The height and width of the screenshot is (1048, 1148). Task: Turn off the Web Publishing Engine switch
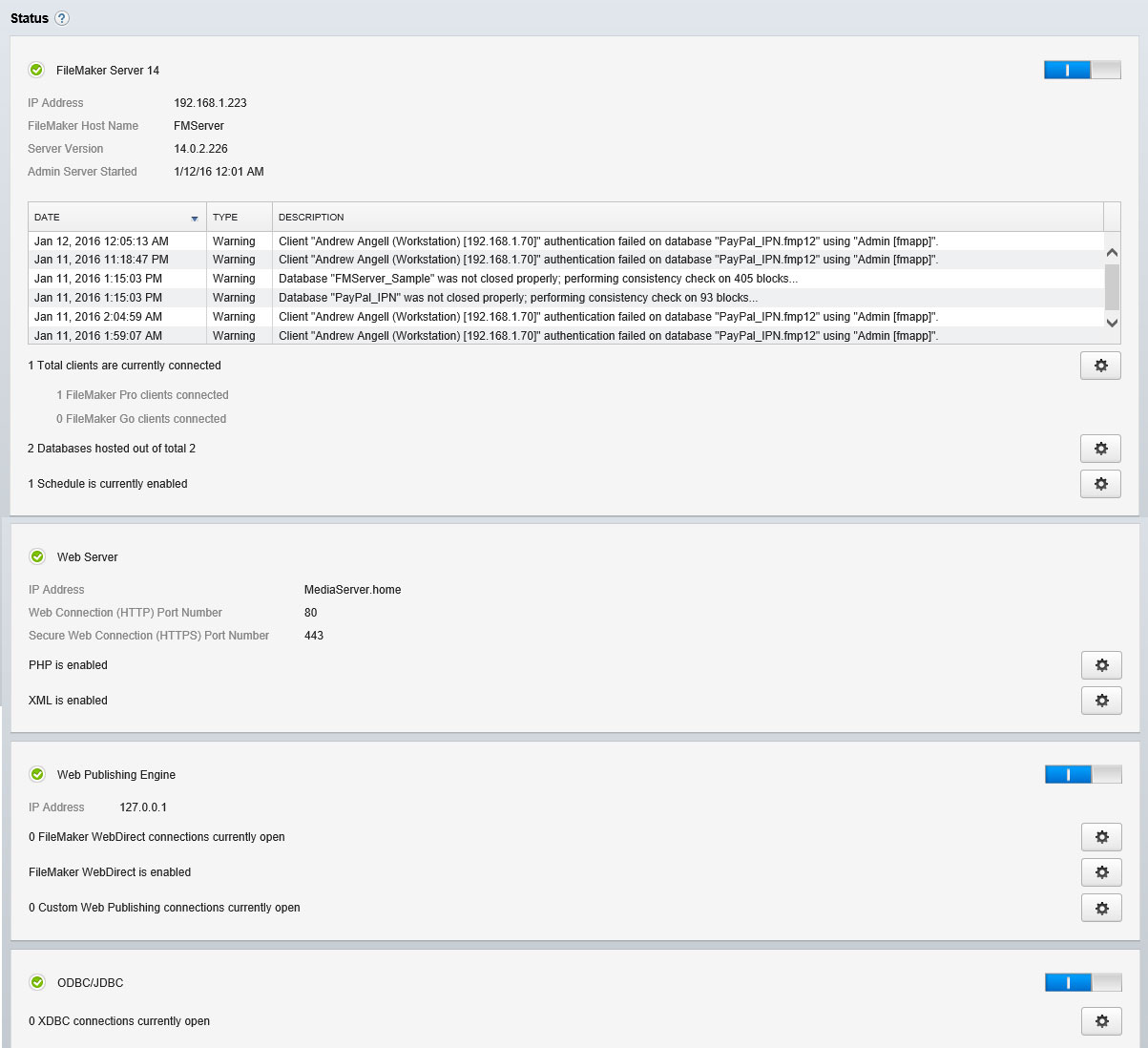1083,774
